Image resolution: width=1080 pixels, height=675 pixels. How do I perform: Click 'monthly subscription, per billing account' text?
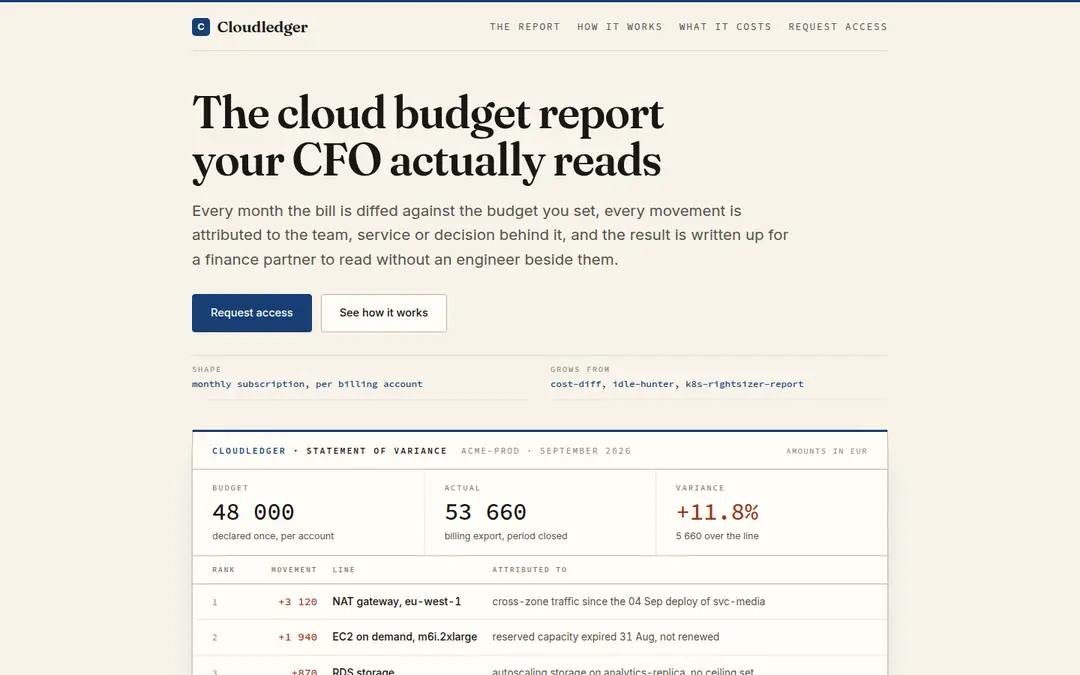(x=307, y=384)
